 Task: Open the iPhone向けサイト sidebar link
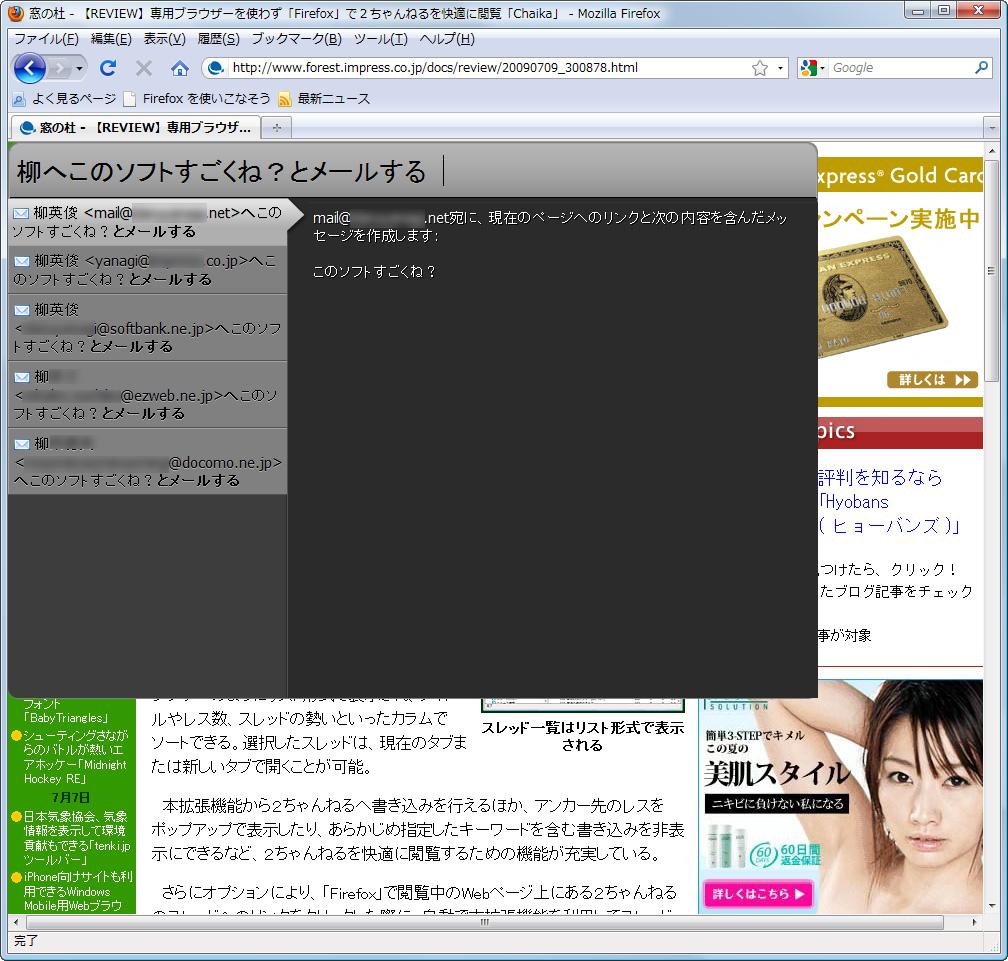click(78, 891)
